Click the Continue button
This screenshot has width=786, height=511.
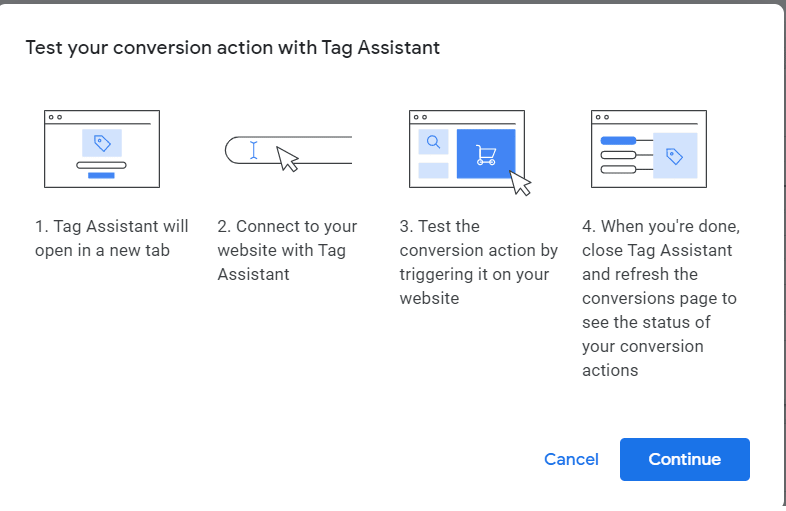pyautogui.click(x=684, y=459)
